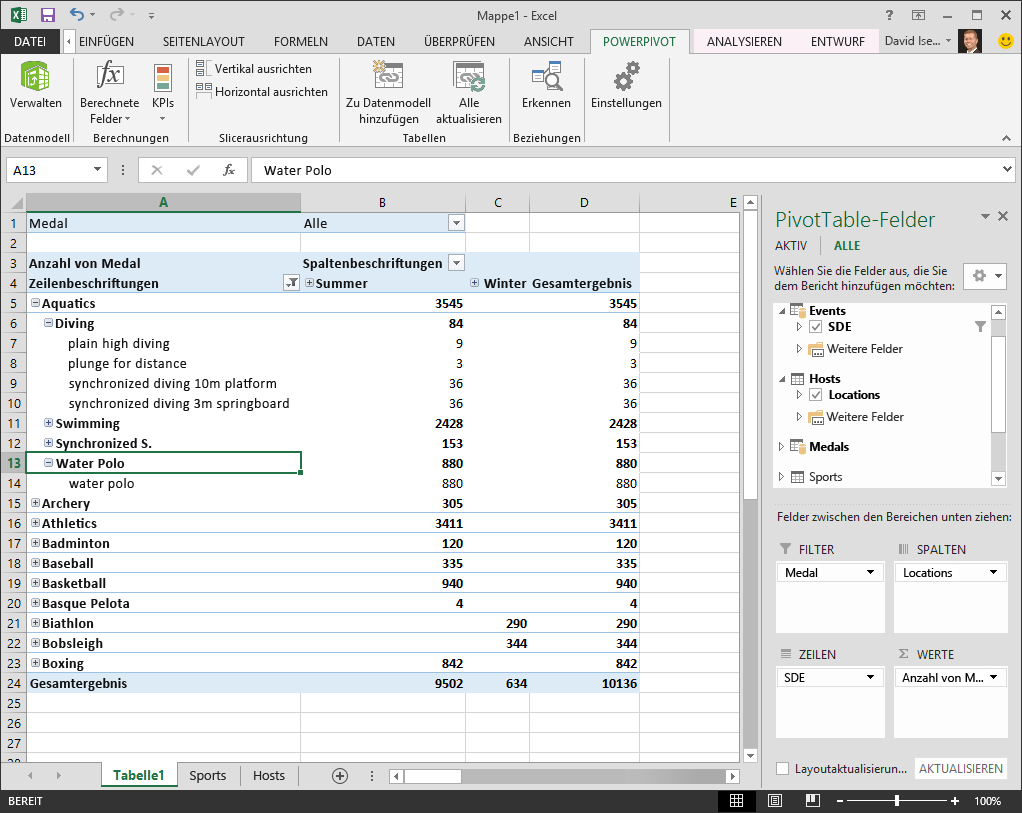1022x813 pixels.
Task: Refresh all tables via Alle aktualisieren
Action: click(x=468, y=90)
